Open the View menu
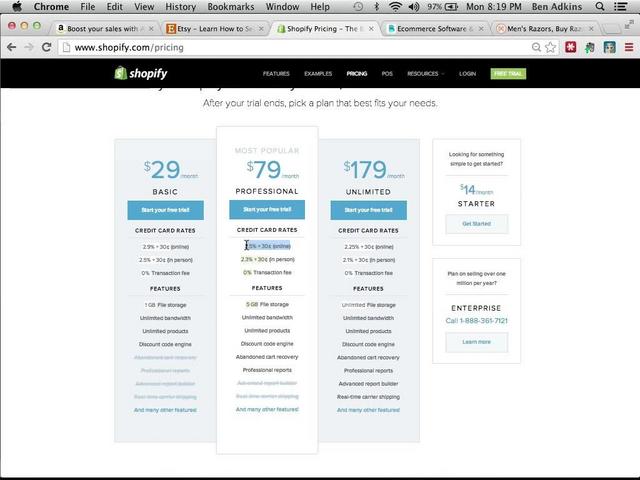Image resolution: width=640 pixels, height=480 pixels. coord(144,7)
